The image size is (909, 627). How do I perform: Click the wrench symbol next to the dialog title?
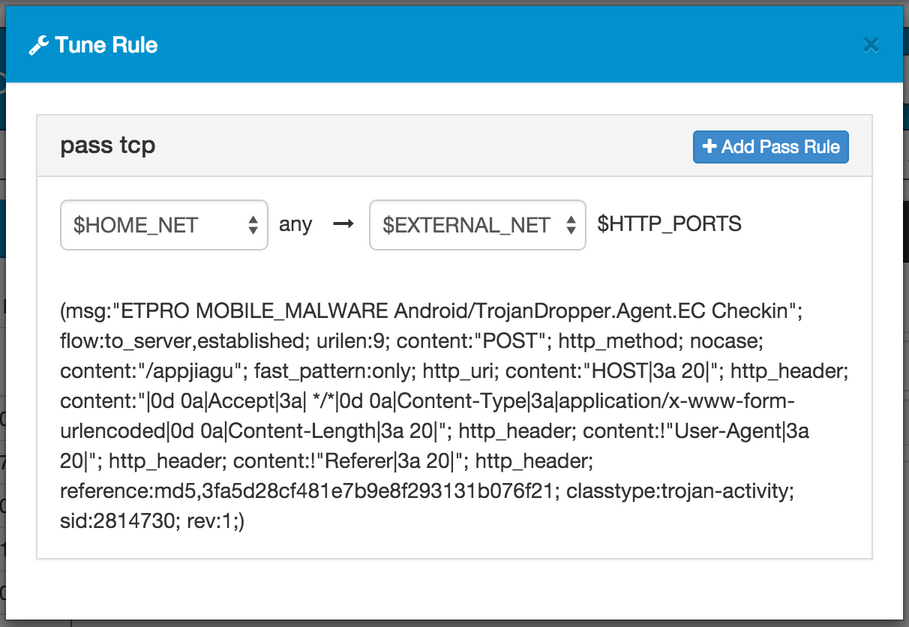click(x=37, y=44)
